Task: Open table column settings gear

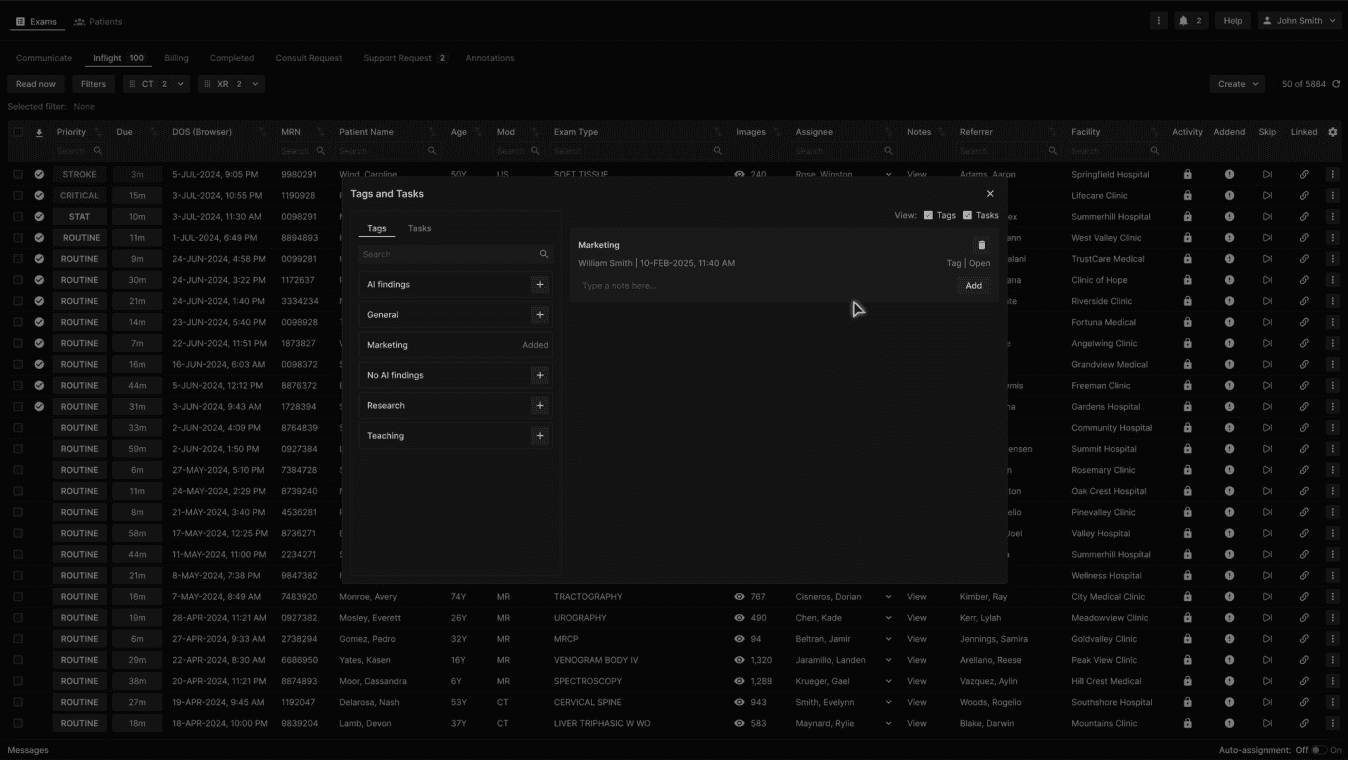Action: (x=1332, y=132)
